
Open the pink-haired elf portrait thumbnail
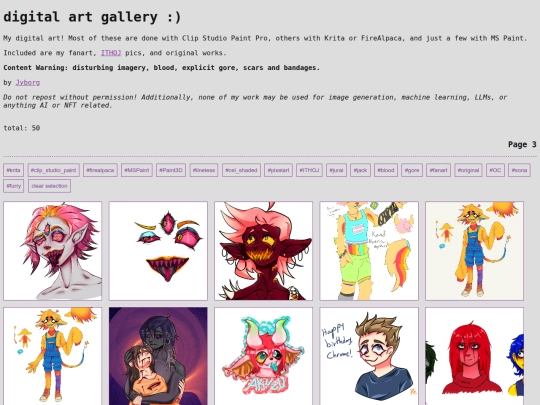(x=53, y=251)
